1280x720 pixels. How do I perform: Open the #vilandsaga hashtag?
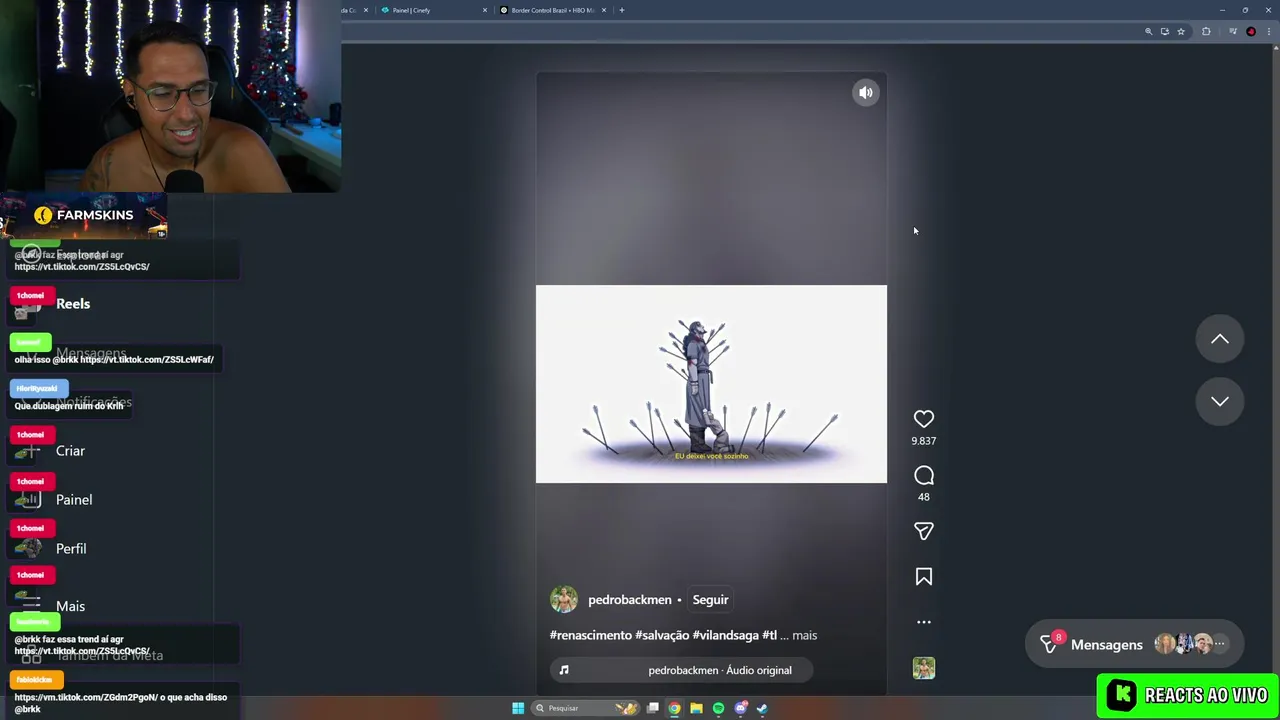tap(726, 635)
